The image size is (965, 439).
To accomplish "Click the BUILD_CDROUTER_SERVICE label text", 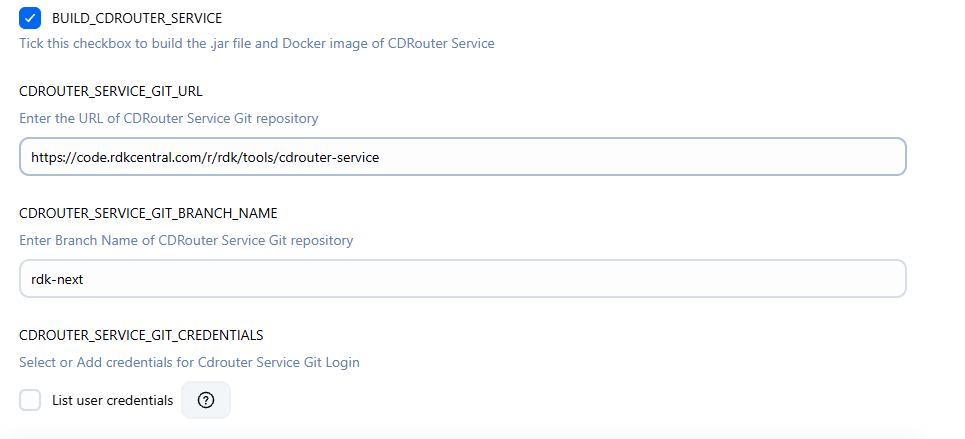I will (137, 18).
